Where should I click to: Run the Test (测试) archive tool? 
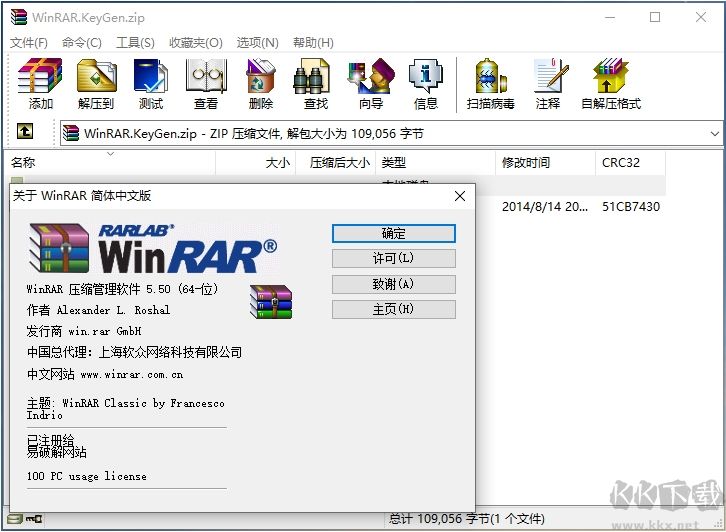[151, 84]
